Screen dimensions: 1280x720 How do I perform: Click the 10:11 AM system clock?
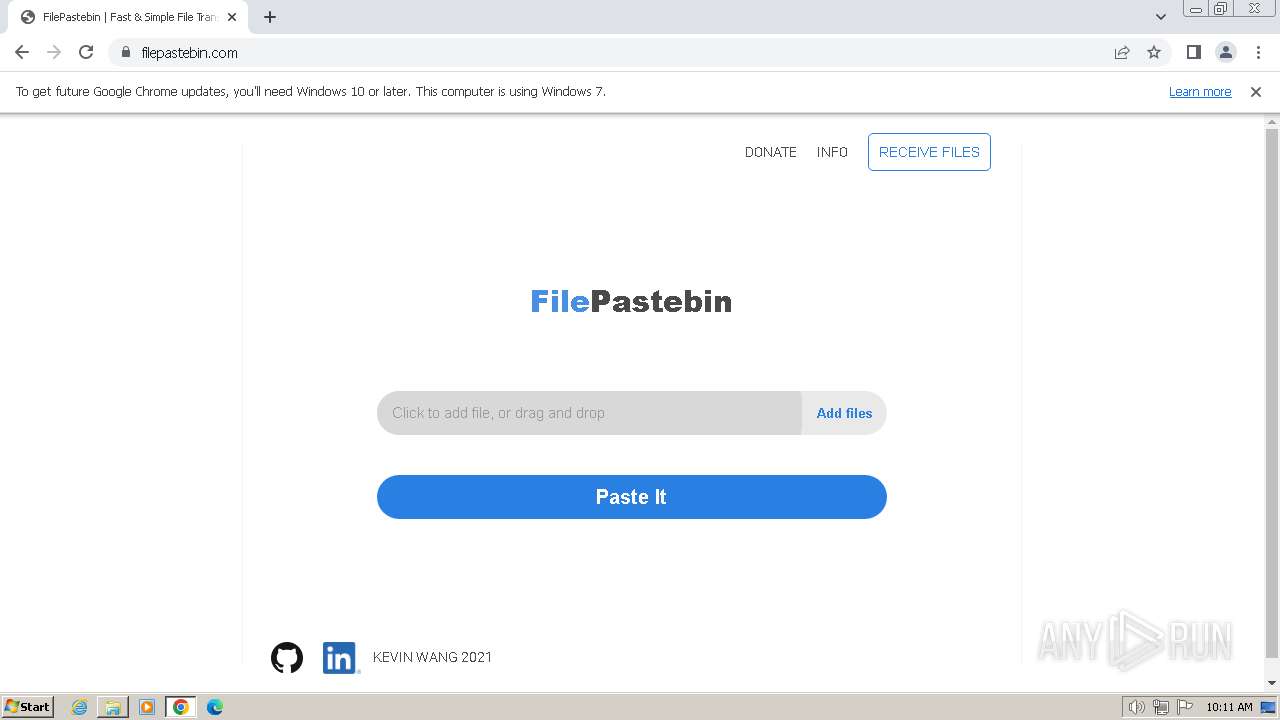(x=1229, y=707)
